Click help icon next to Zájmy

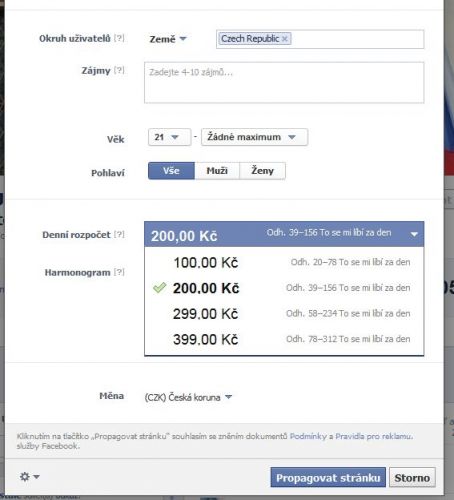point(119,70)
